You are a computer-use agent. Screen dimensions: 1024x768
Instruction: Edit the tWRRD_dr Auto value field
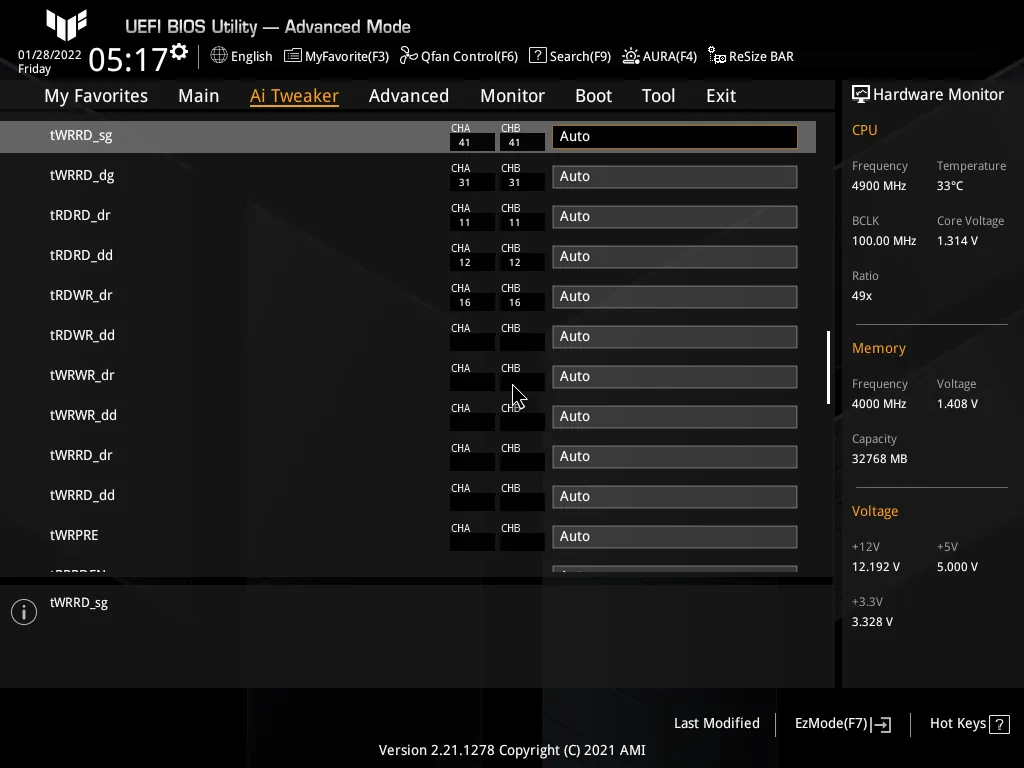coord(675,456)
